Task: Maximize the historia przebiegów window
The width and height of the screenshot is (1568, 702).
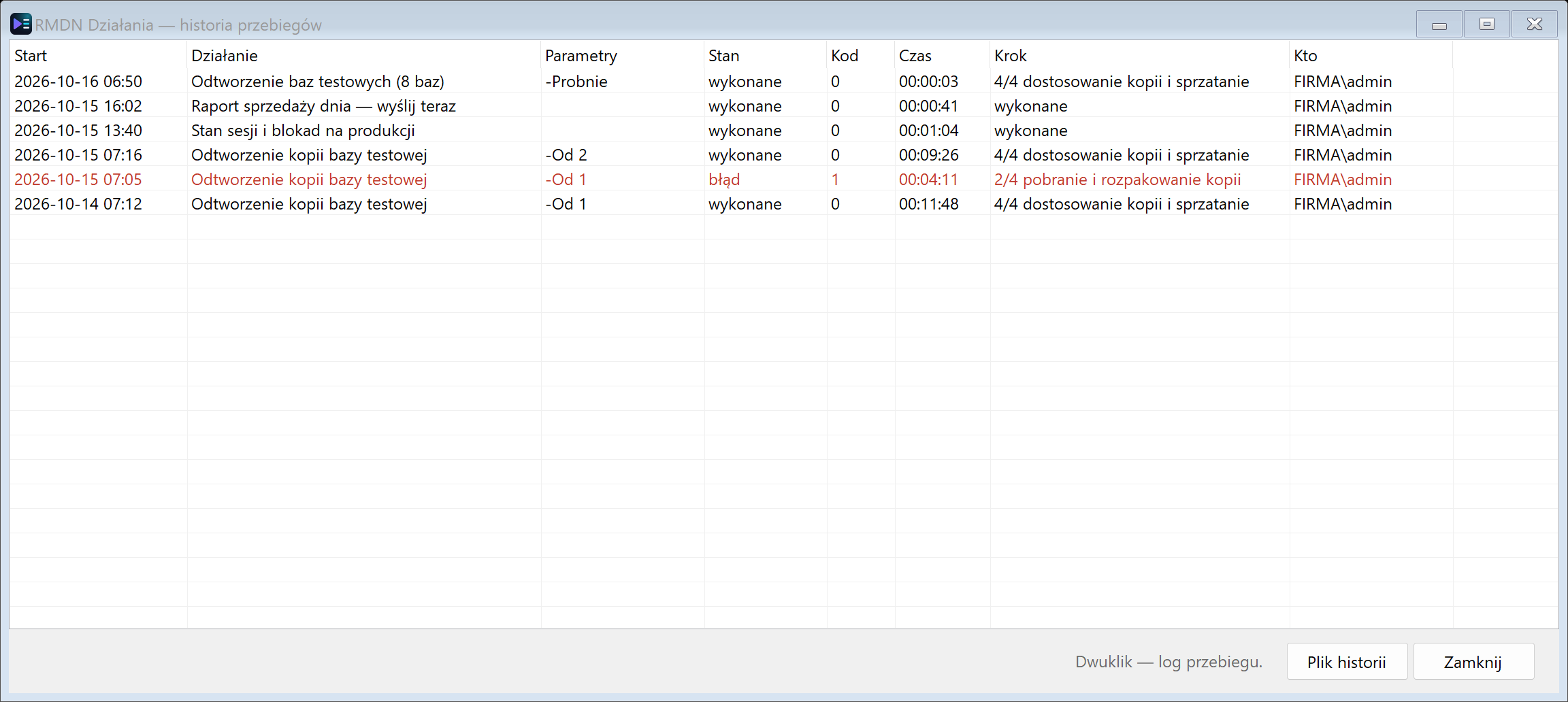Action: pyautogui.click(x=1486, y=24)
